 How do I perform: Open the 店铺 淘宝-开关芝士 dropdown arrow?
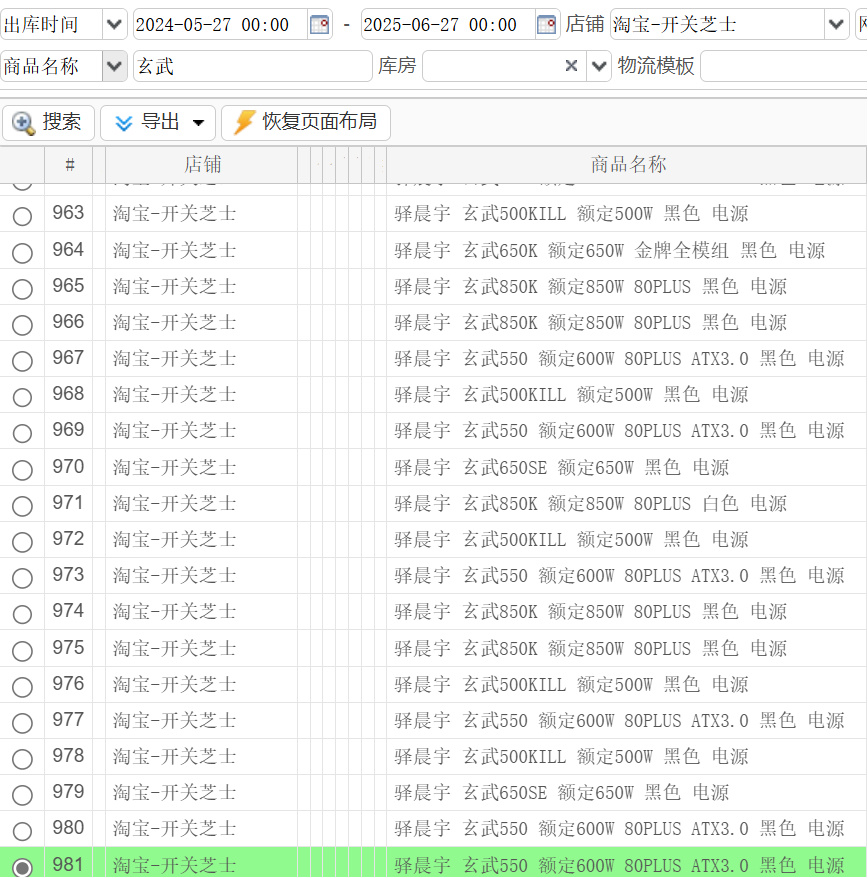836,25
